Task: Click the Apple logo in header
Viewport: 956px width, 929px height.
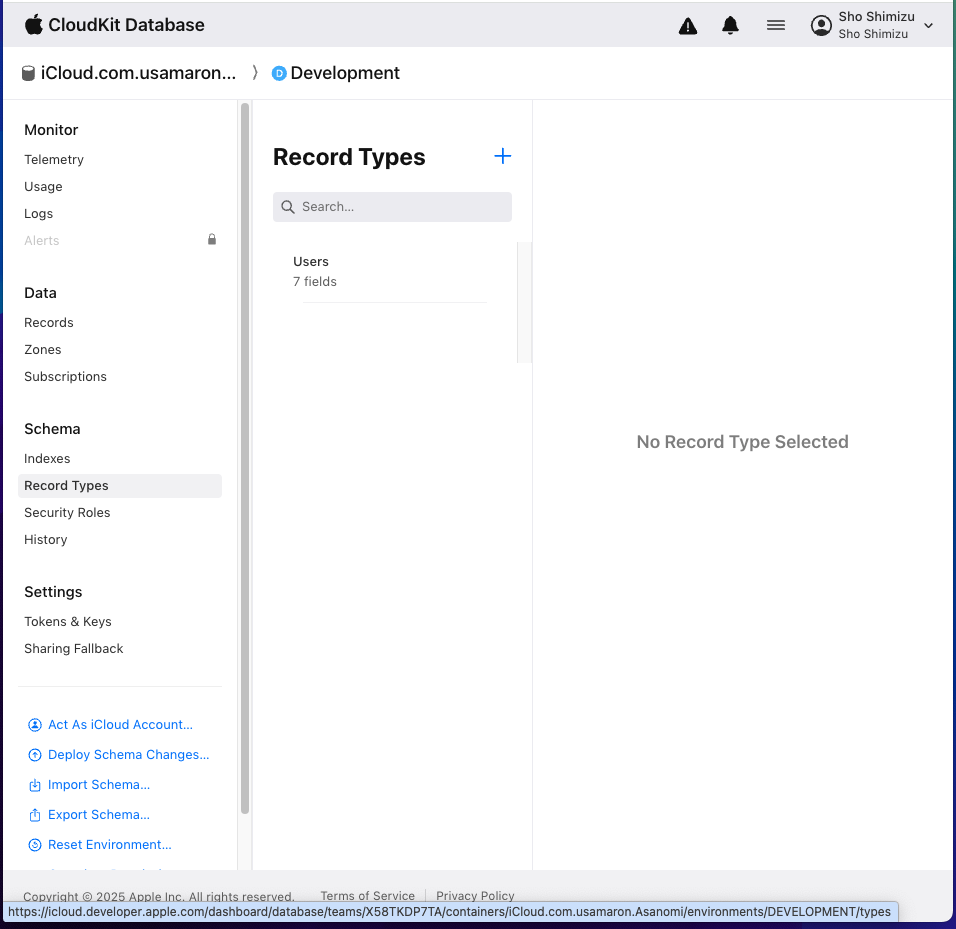Action: [34, 25]
